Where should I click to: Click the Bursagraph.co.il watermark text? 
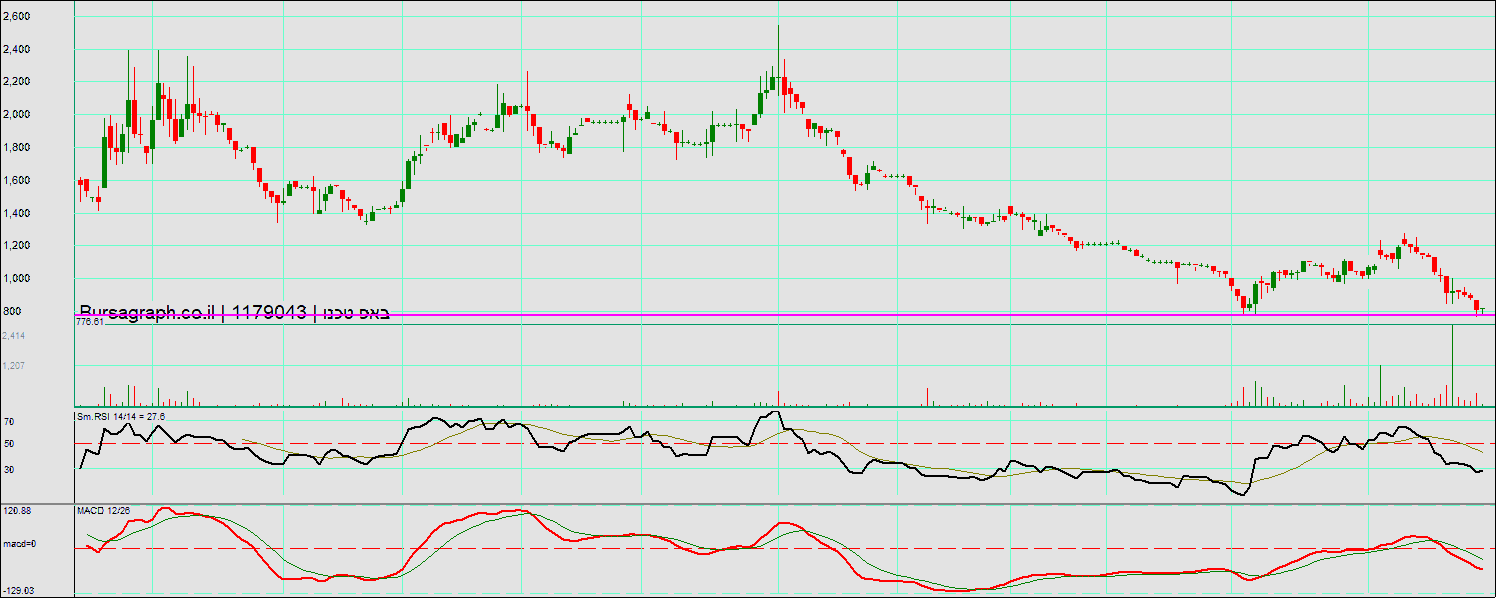(146, 313)
